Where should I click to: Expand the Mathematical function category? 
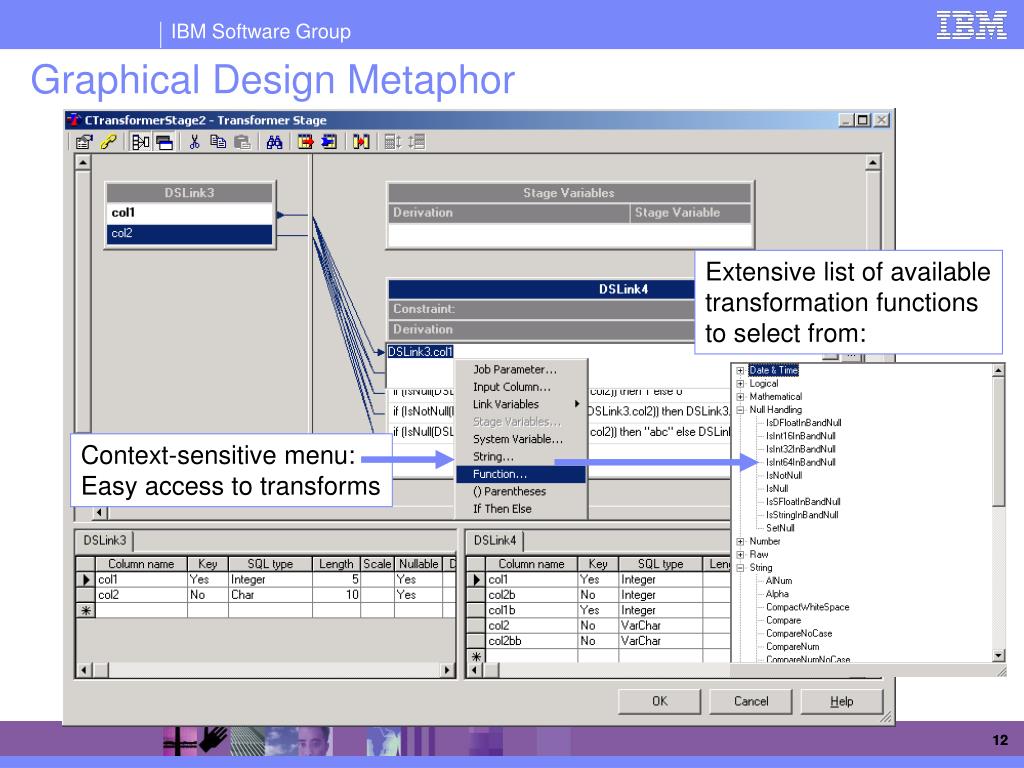740,396
